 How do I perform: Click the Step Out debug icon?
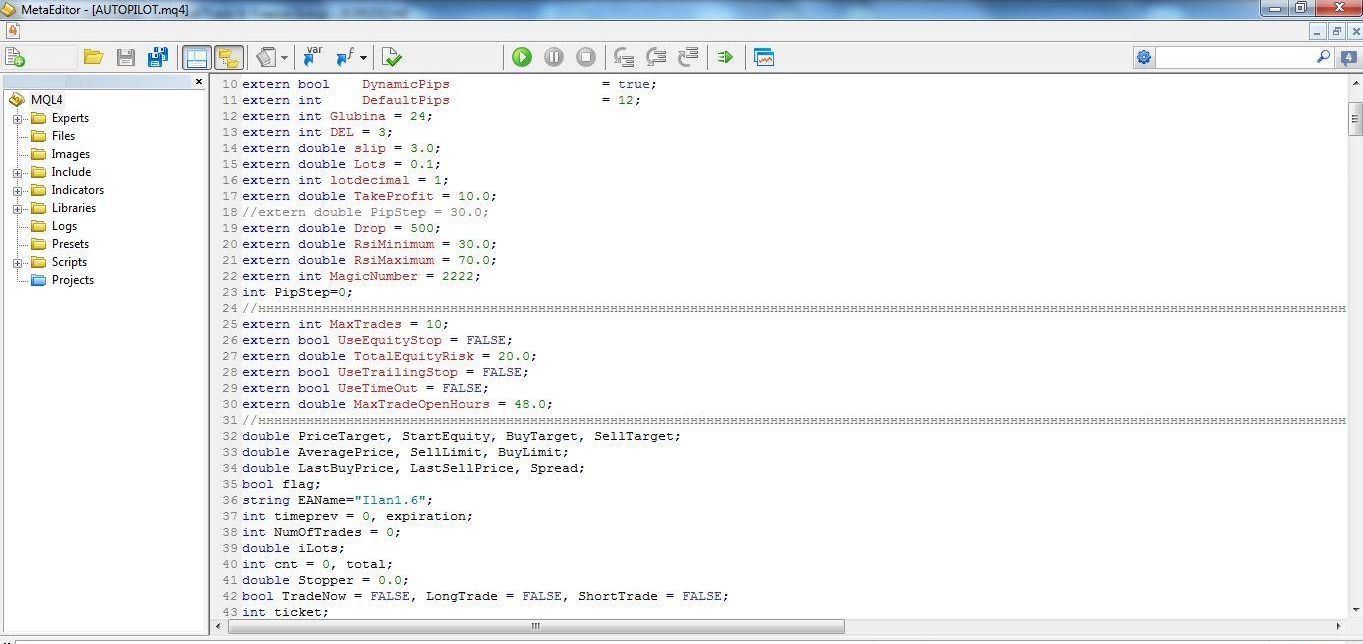(x=688, y=57)
